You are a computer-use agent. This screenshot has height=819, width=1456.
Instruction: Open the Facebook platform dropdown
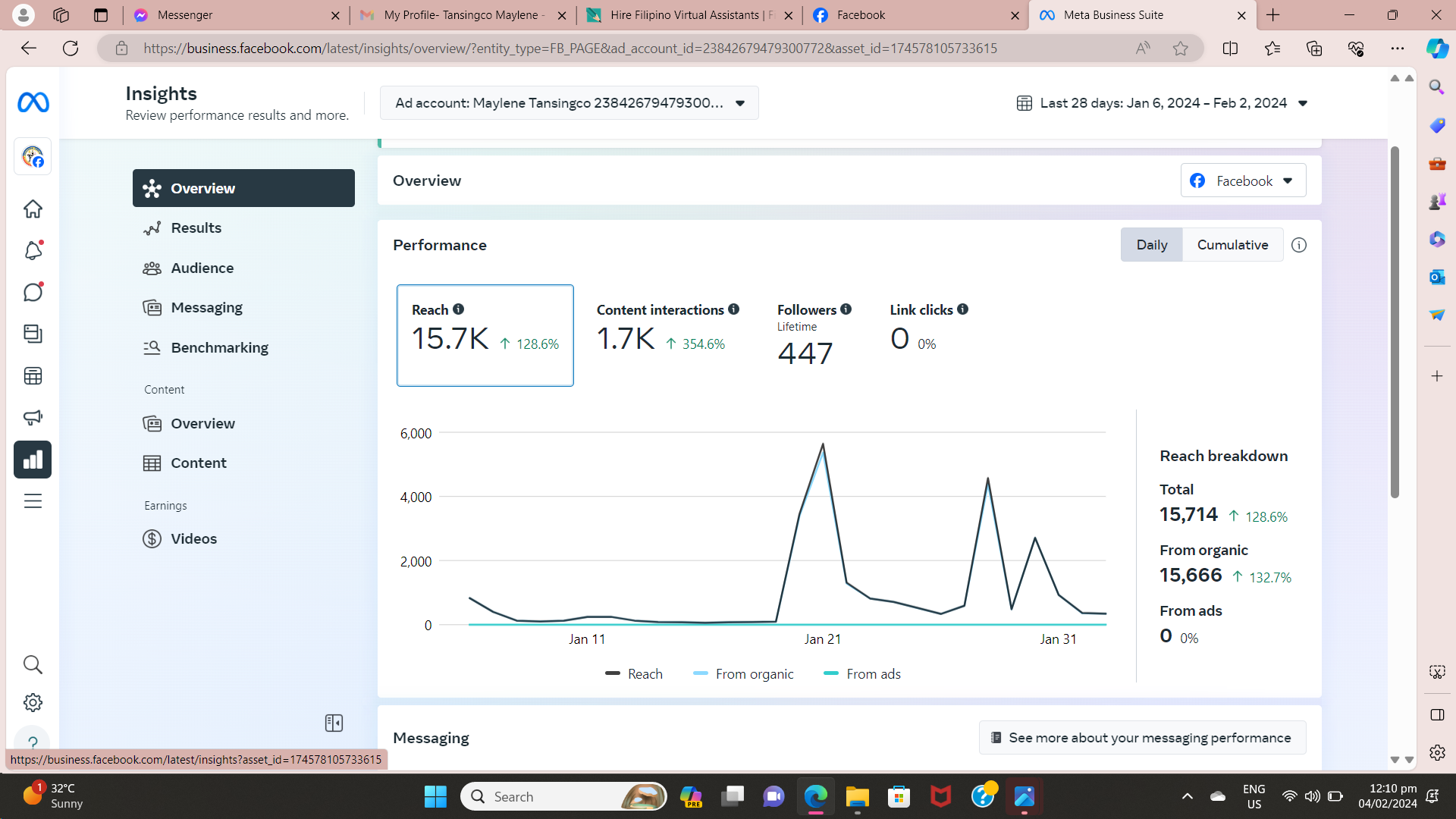pyautogui.click(x=1243, y=180)
